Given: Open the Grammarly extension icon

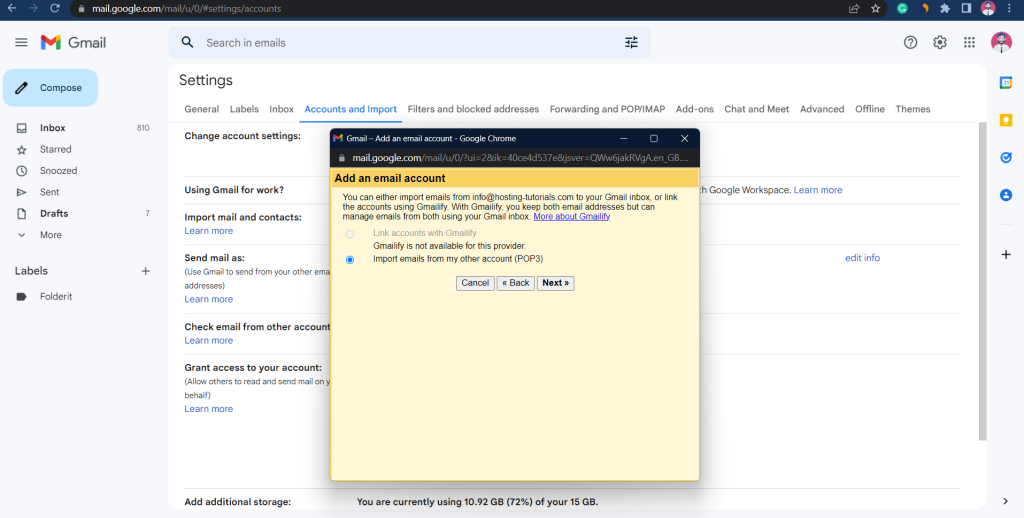Looking at the screenshot, I should tap(903, 8).
